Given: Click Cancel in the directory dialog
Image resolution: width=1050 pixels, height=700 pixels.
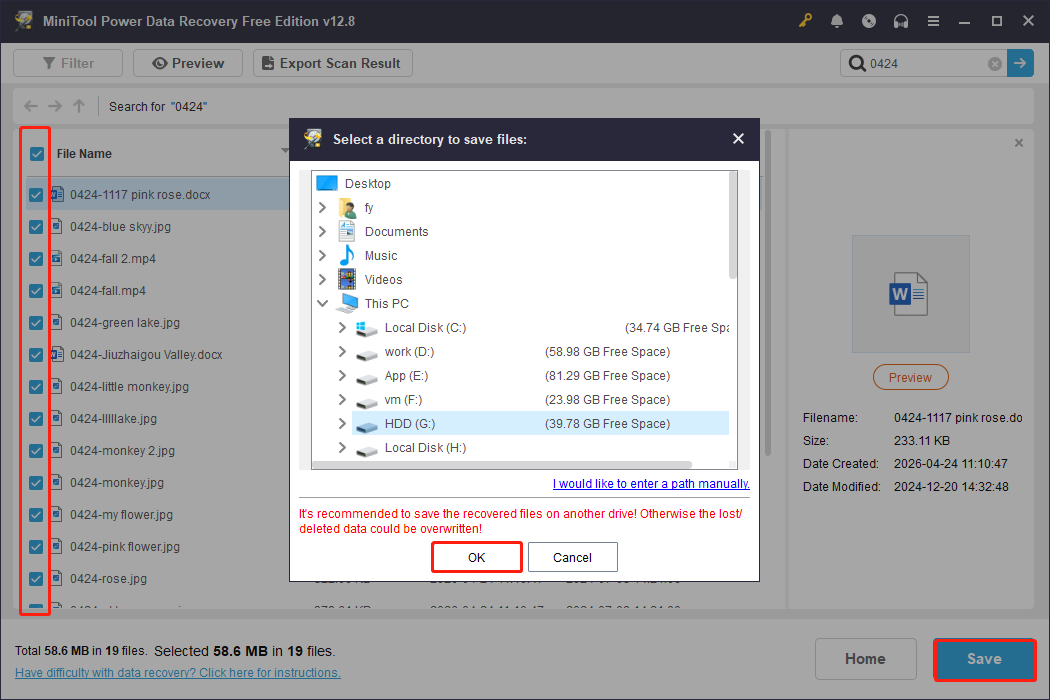Looking at the screenshot, I should [x=573, y=557].
